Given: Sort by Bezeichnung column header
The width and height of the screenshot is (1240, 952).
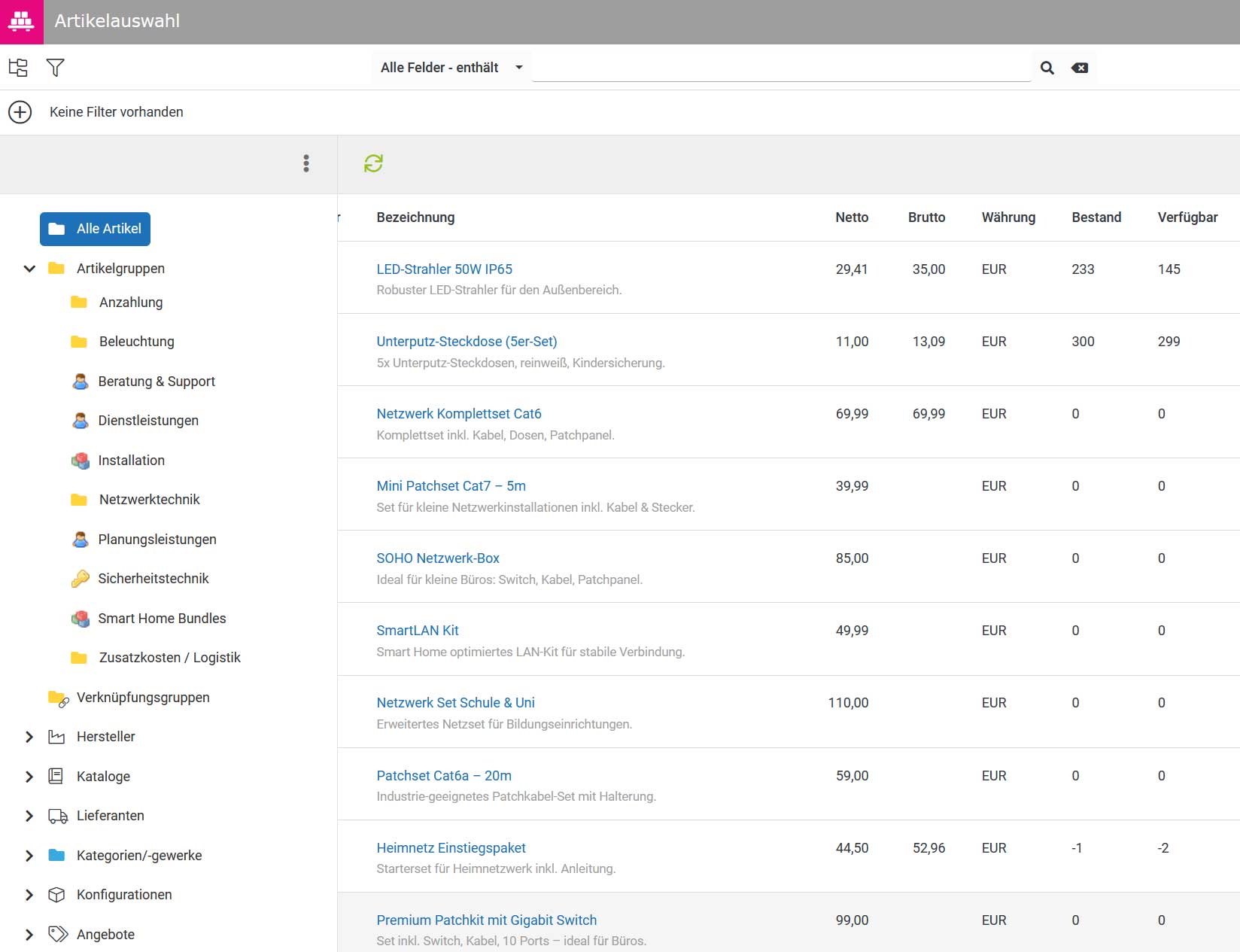Looking at the screenshot, I should tap(415, 217).
